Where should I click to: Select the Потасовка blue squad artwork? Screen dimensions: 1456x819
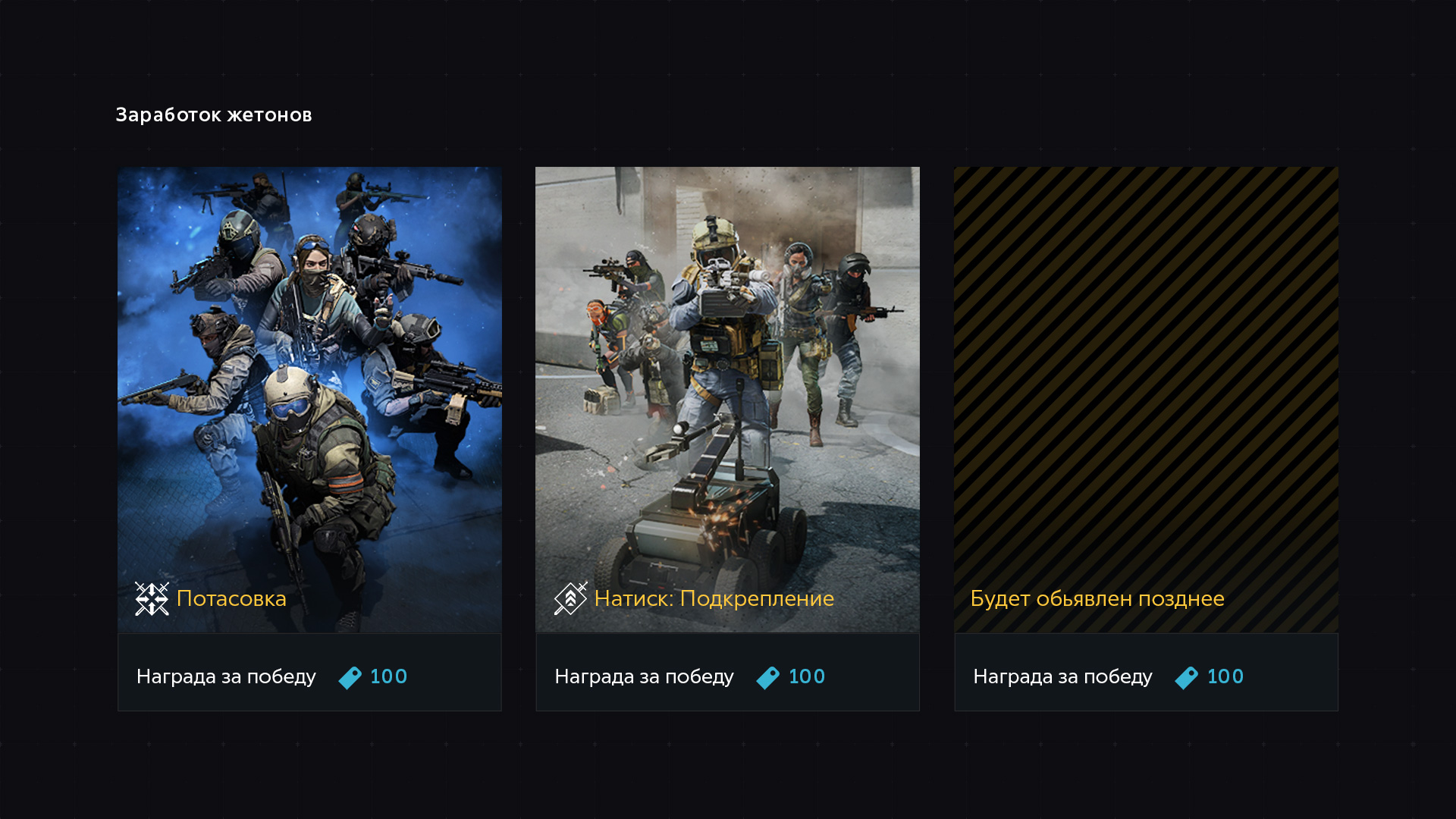(309, 400)
